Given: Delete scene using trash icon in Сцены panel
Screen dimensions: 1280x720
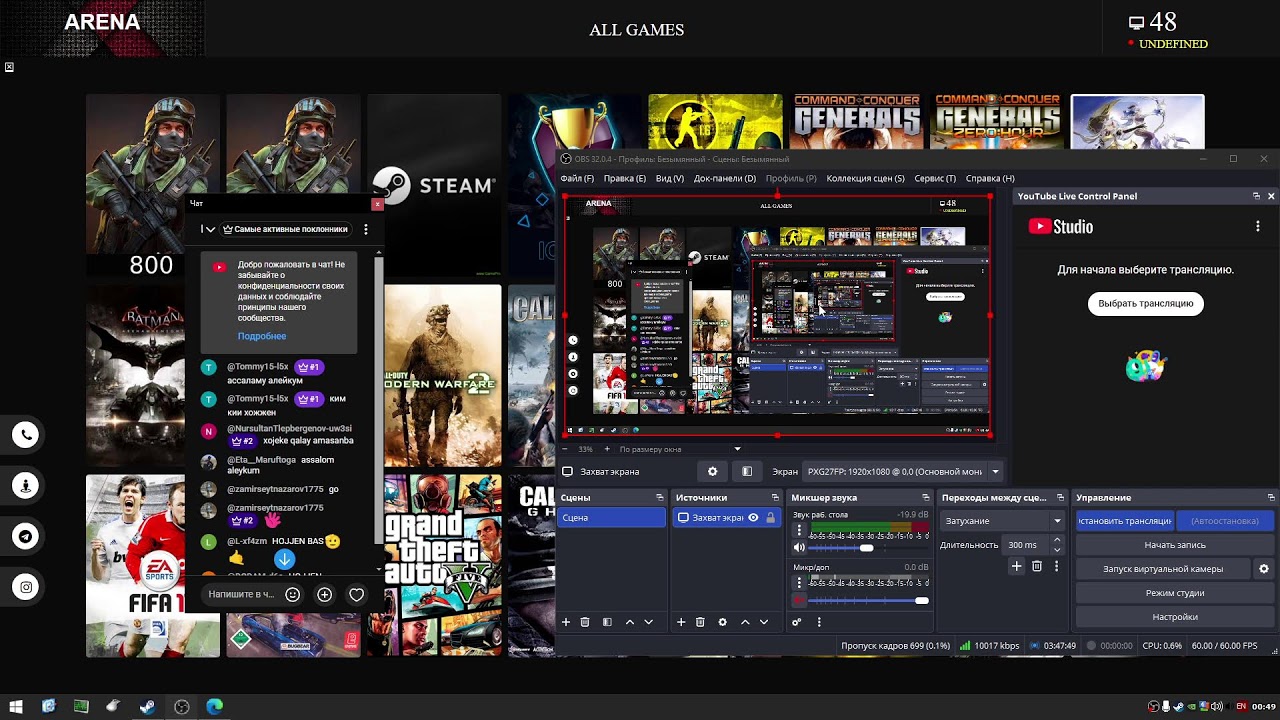Looking at the screenshot, I should pos(585,622).
